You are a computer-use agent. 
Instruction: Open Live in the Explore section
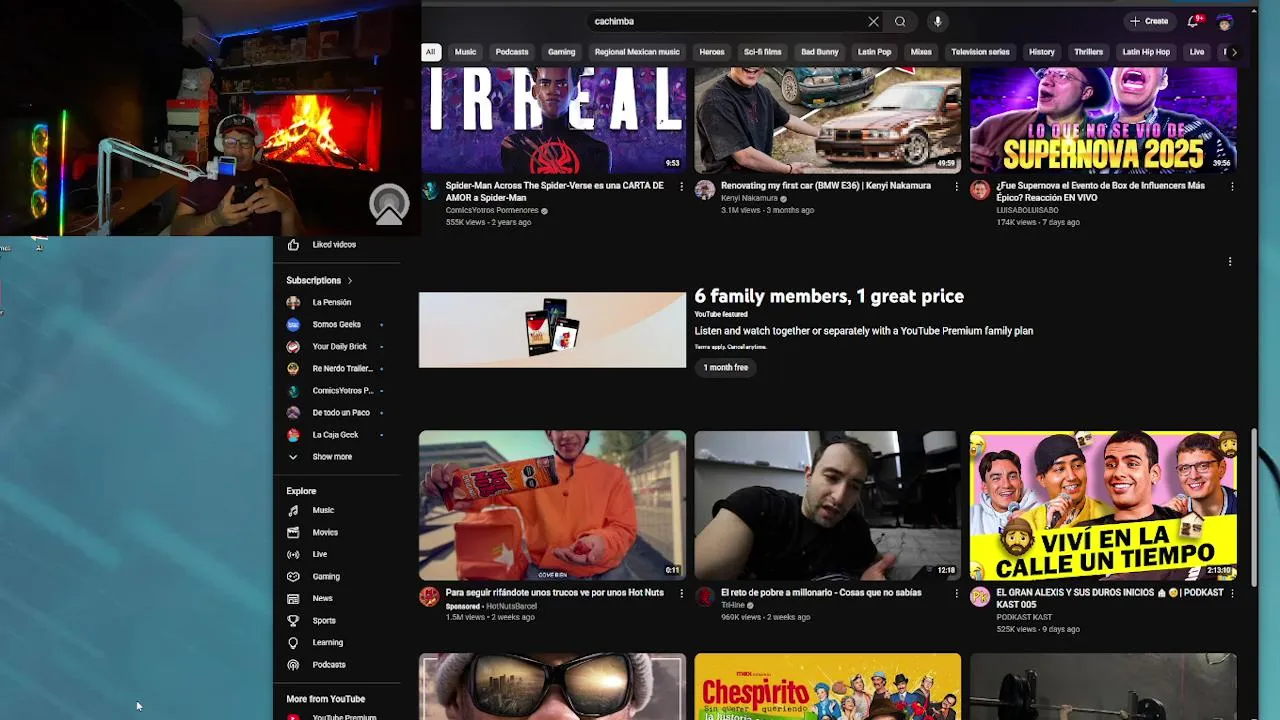tap(320, 555)
